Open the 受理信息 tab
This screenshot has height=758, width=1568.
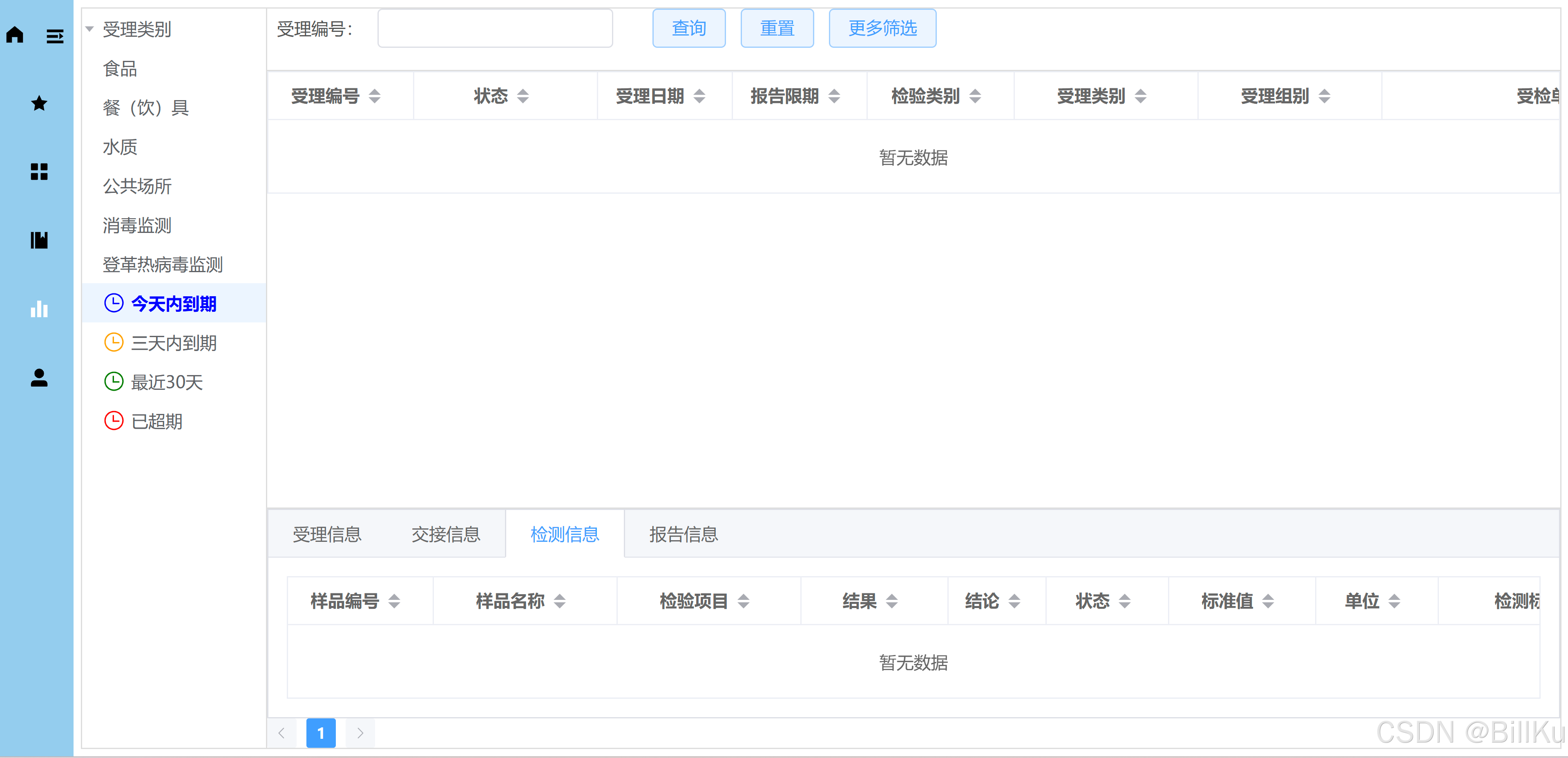tap(327, 534)
